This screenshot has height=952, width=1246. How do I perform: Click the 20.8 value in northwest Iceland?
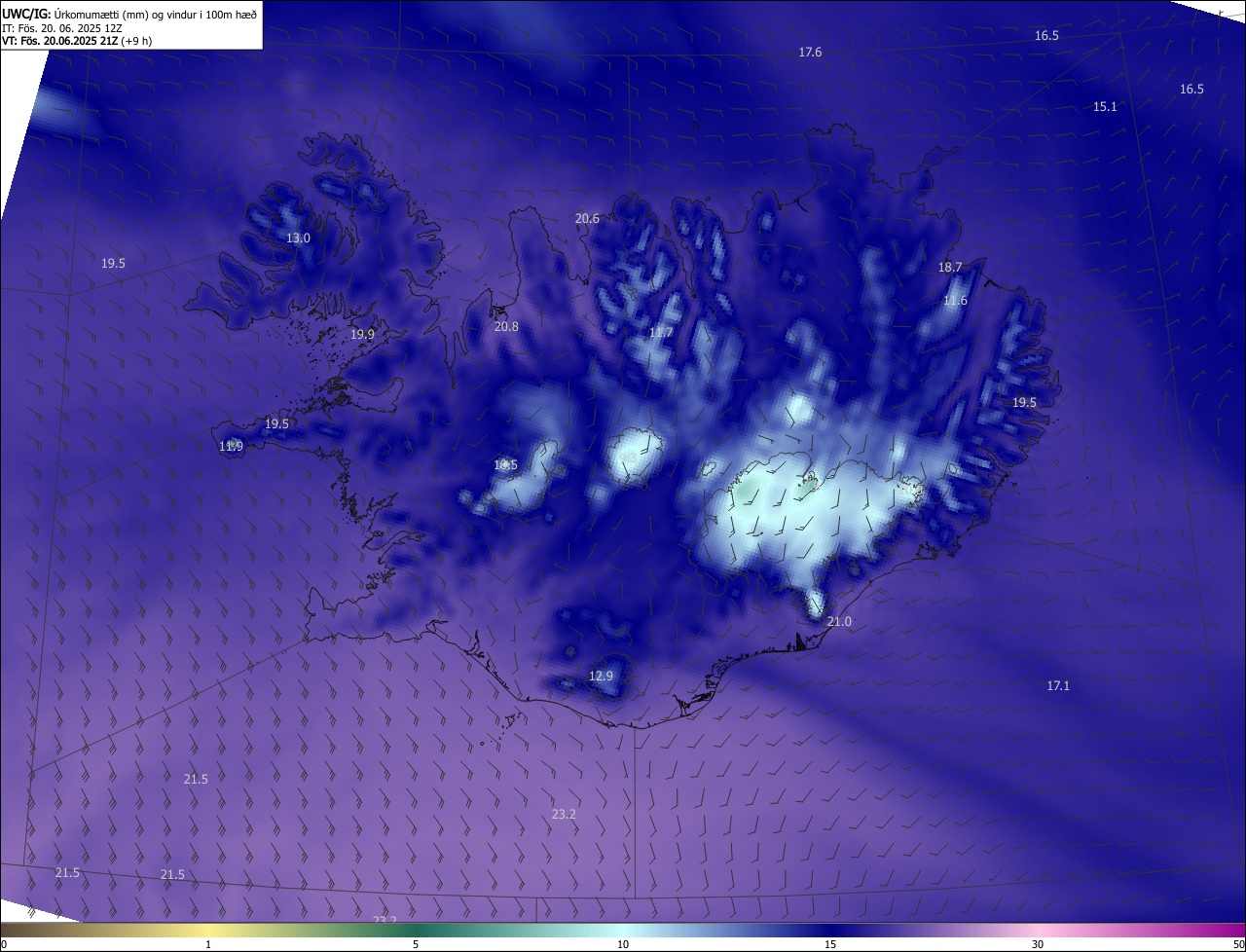506,327
